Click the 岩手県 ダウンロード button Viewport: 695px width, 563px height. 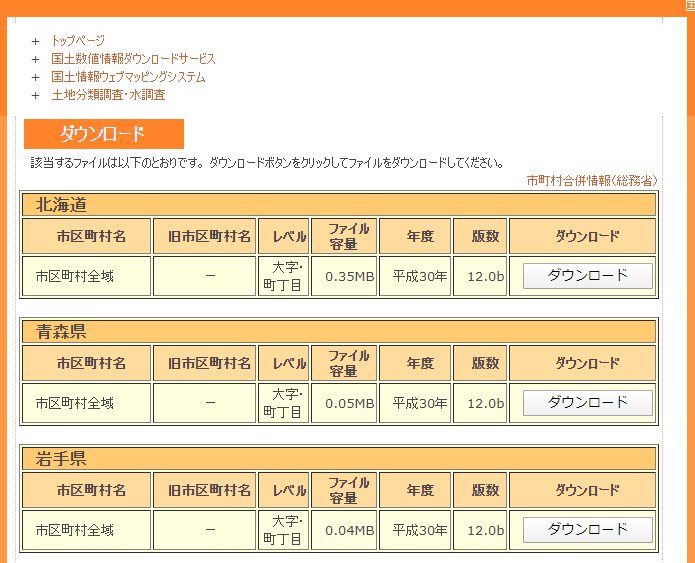587,530
